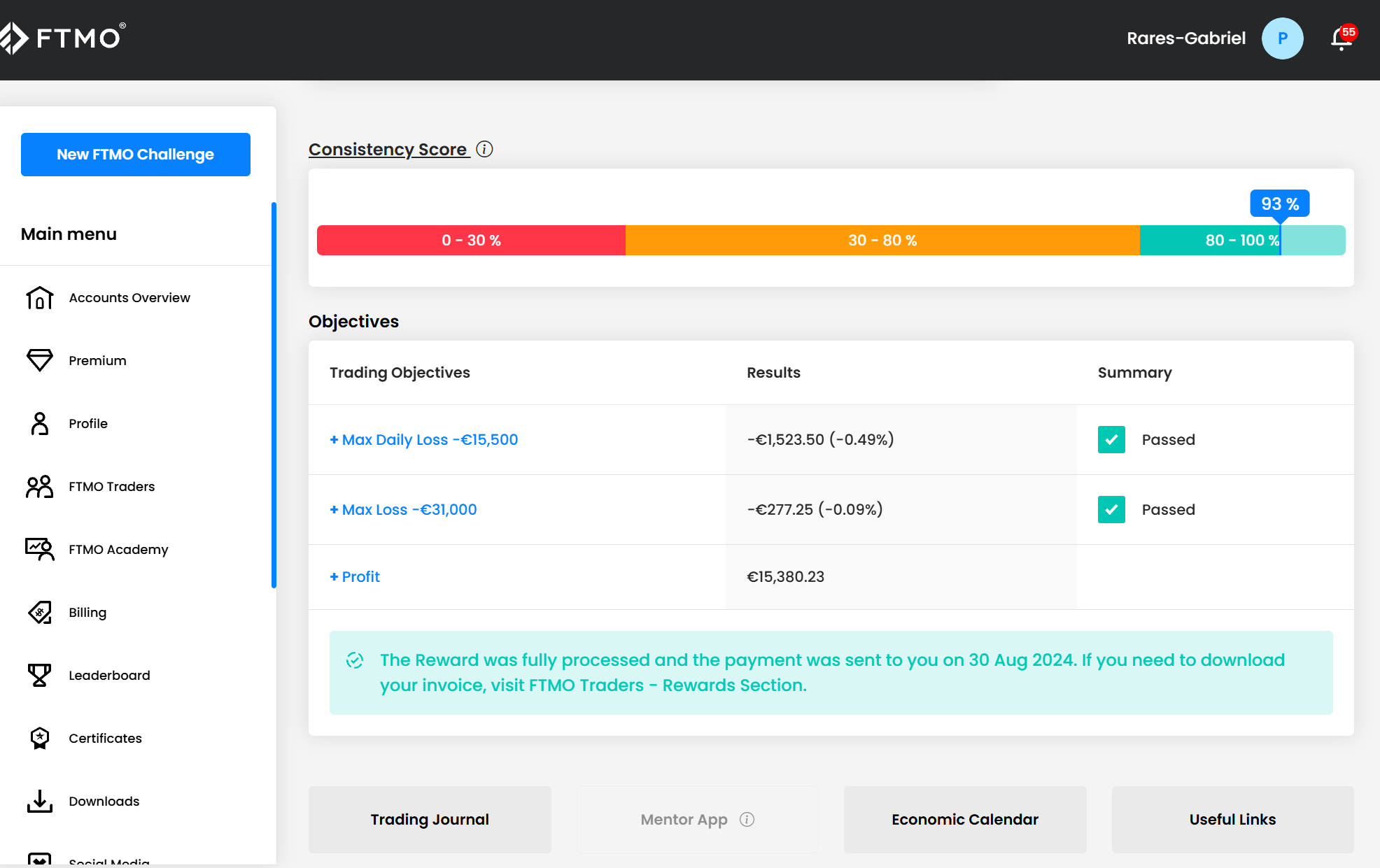Screen dimensions: 1380x868
Task: Click the Profile person icon
Action: [x=40, y=423]
